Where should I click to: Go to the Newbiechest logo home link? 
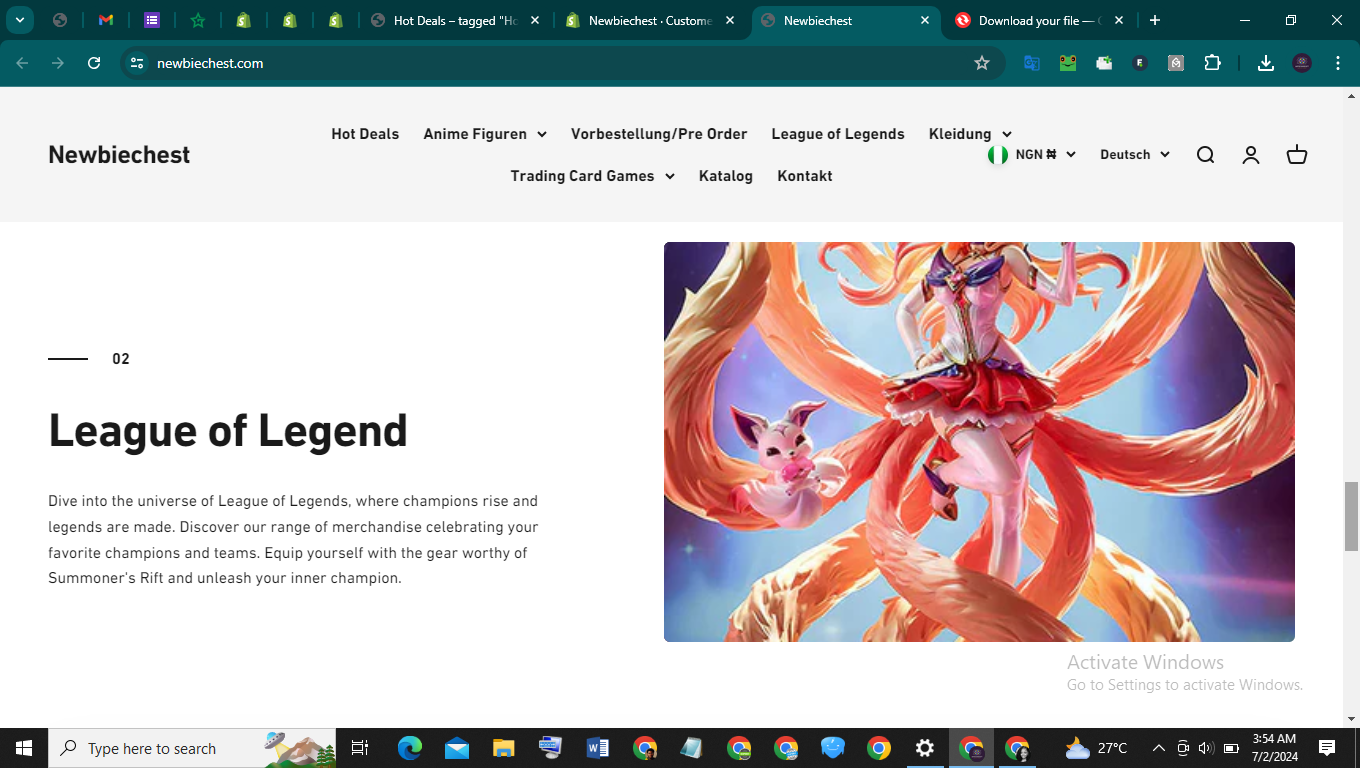click(119, 155)
